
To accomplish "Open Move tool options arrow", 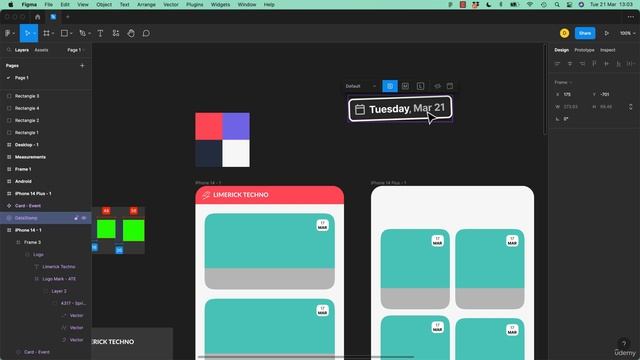I will click(x=35, y=33).
